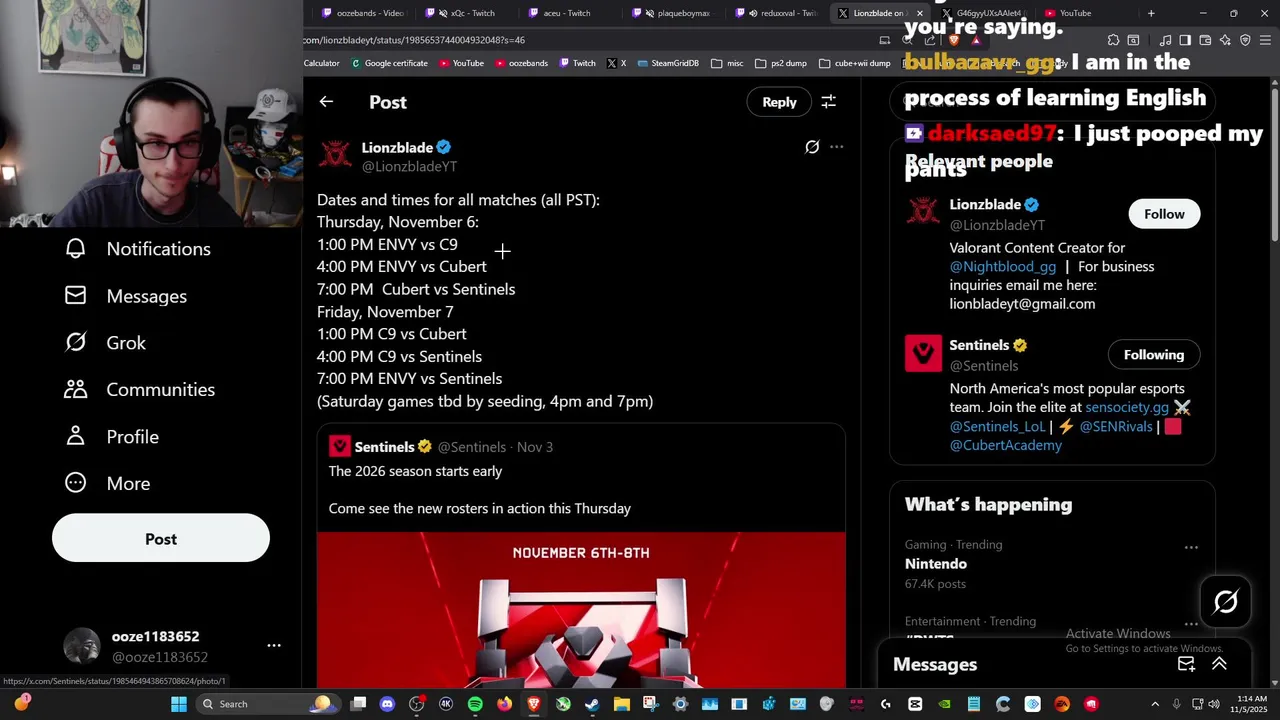The image size is (1280, 720).
Task: Open the Profile icon in sidebar
Action: [x=75, y=437]
